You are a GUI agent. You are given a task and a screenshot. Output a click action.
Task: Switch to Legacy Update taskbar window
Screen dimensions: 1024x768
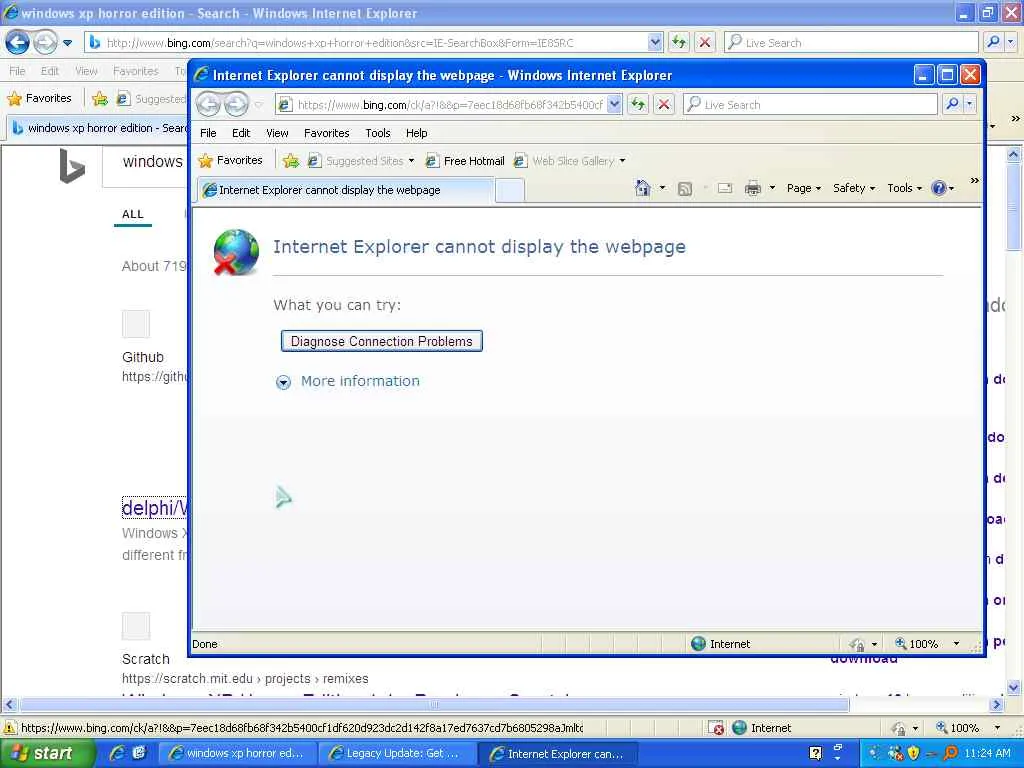pos(397,753)
